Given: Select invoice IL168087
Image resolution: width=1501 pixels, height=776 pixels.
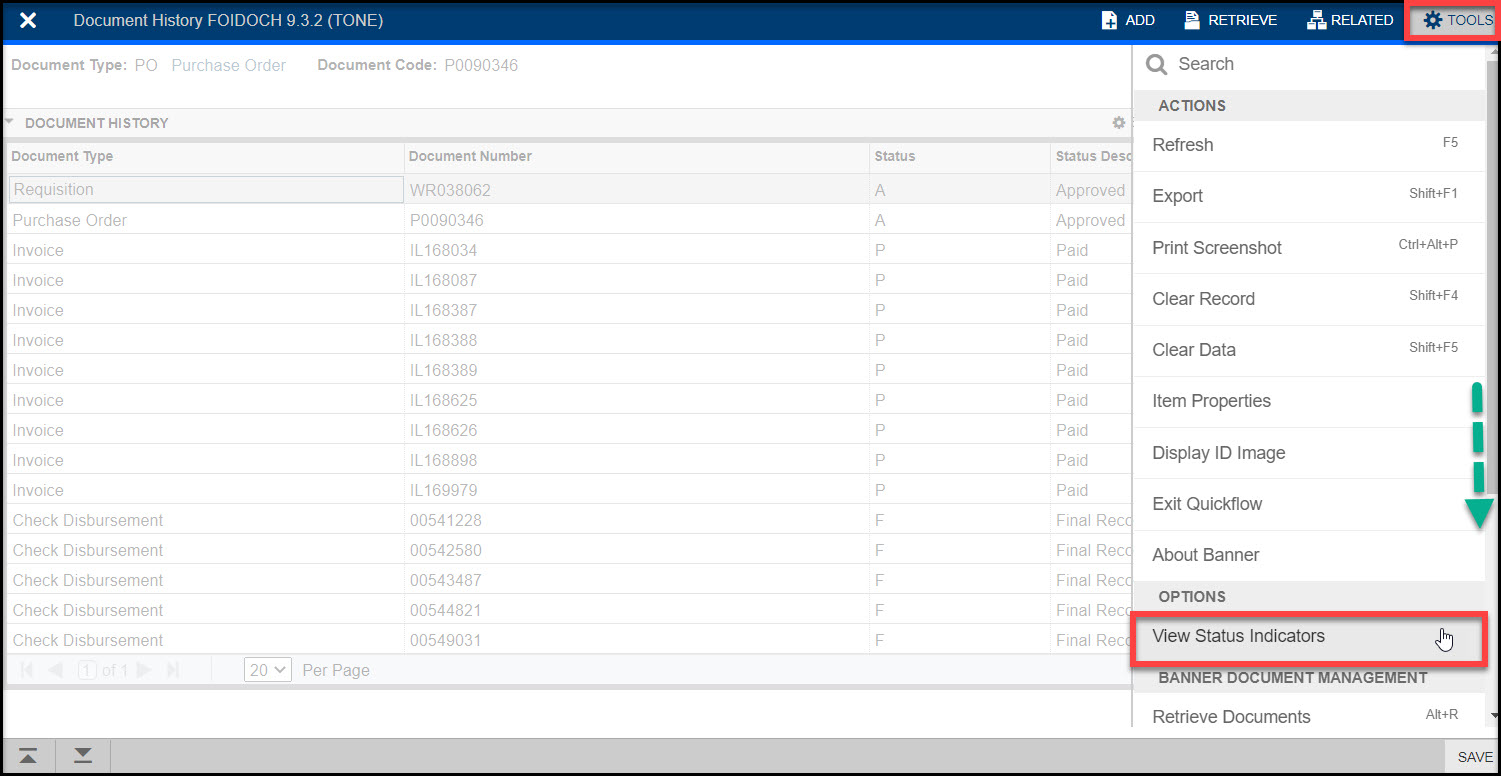Looking at the screenshot, I should tap(443, 280).
